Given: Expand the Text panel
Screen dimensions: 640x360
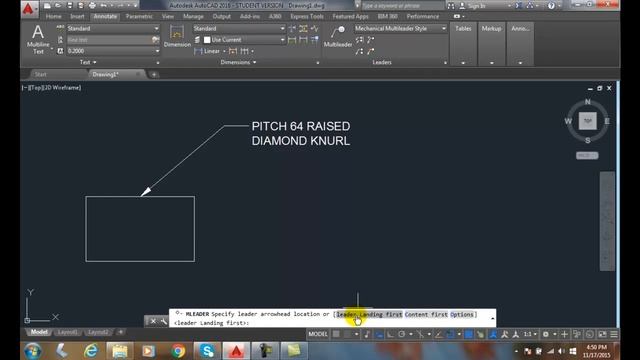Looking at the screenshot, I should [x=88, y=62].
